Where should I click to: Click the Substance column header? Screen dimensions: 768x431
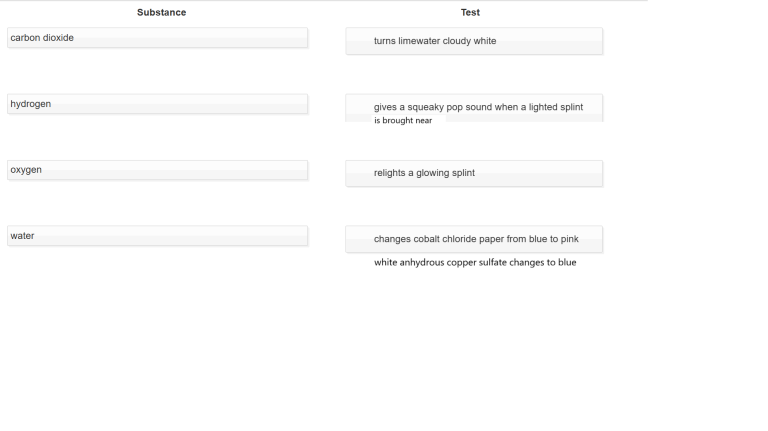pos(161,12)
